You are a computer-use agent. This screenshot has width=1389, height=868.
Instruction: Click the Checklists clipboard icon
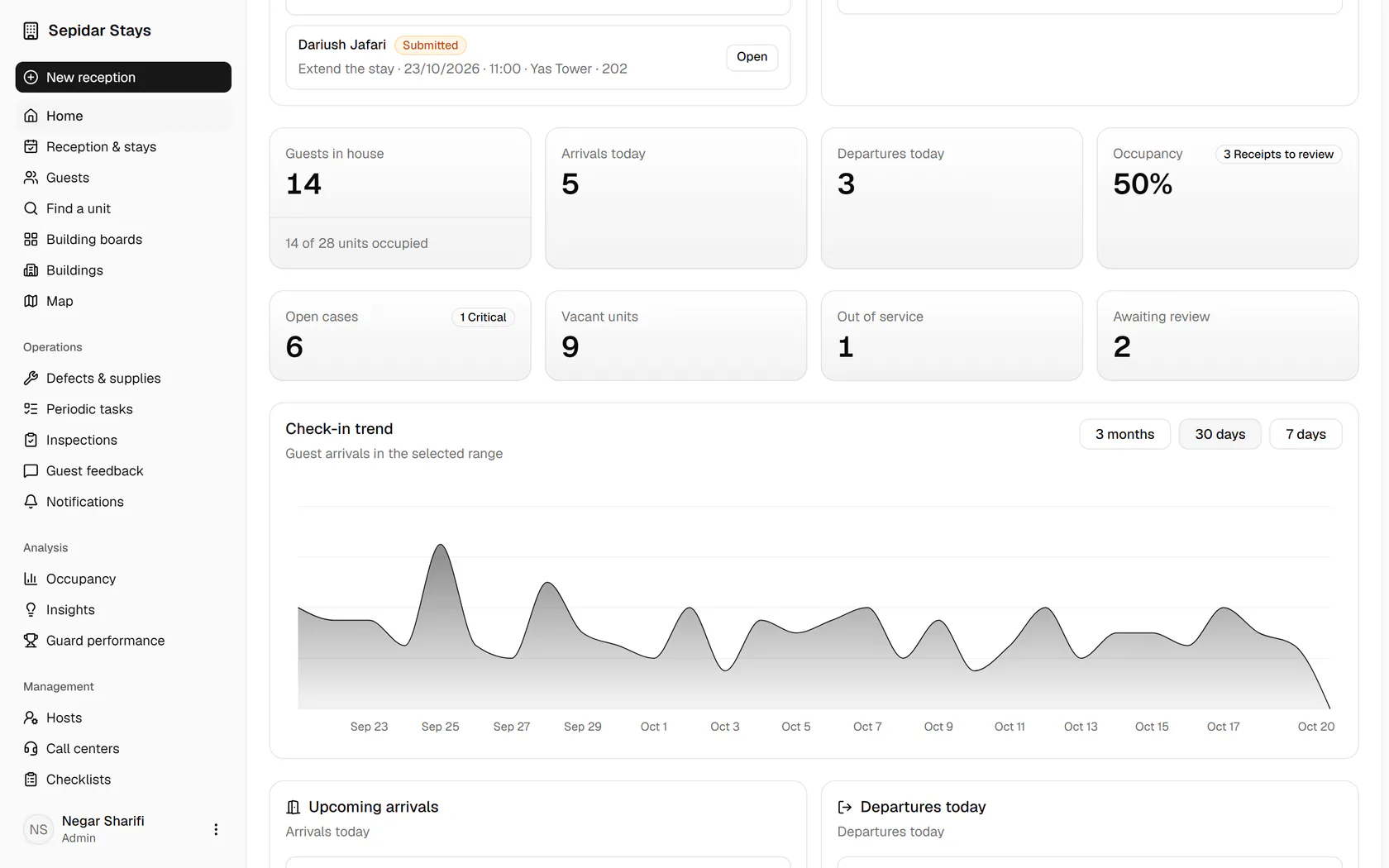[x=31, y=780]
